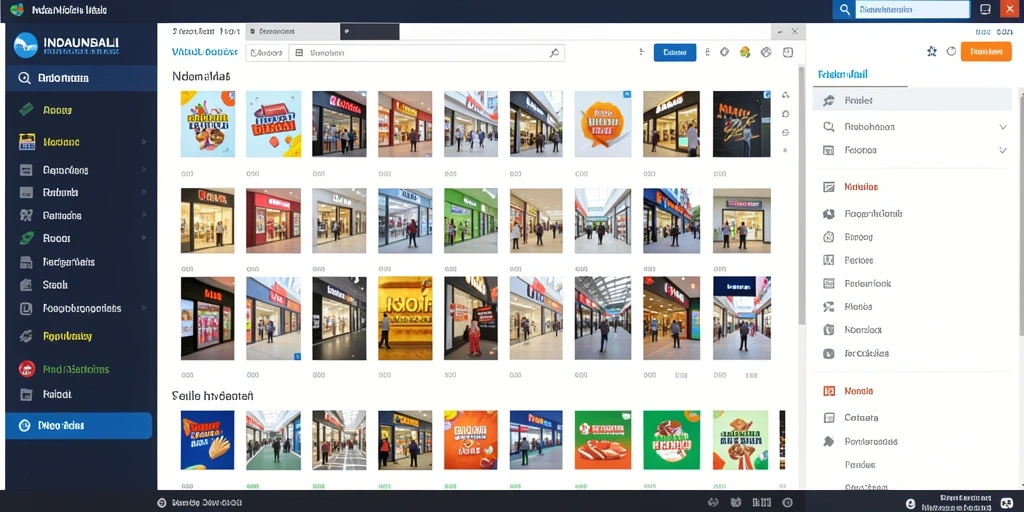Open the highlighted search item in the left sidebar

(81, 78)
